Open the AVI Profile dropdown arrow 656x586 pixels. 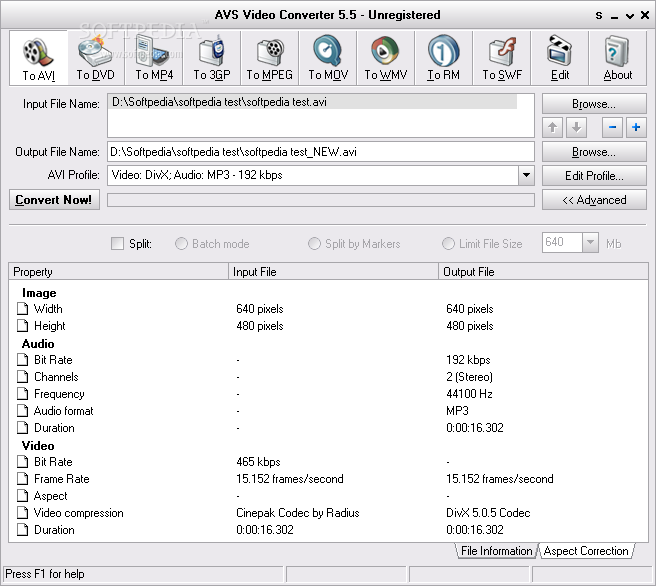[x=526, y=175]
